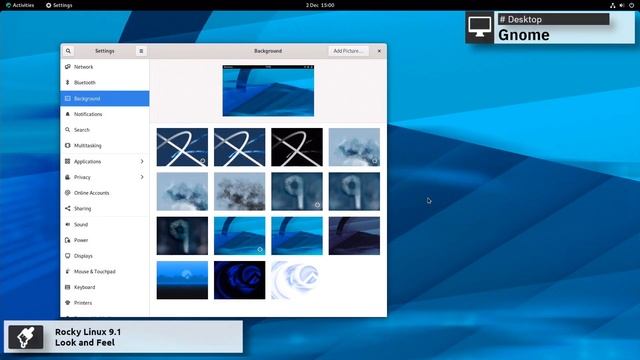Click the Network globe icon

pos(68,67)
